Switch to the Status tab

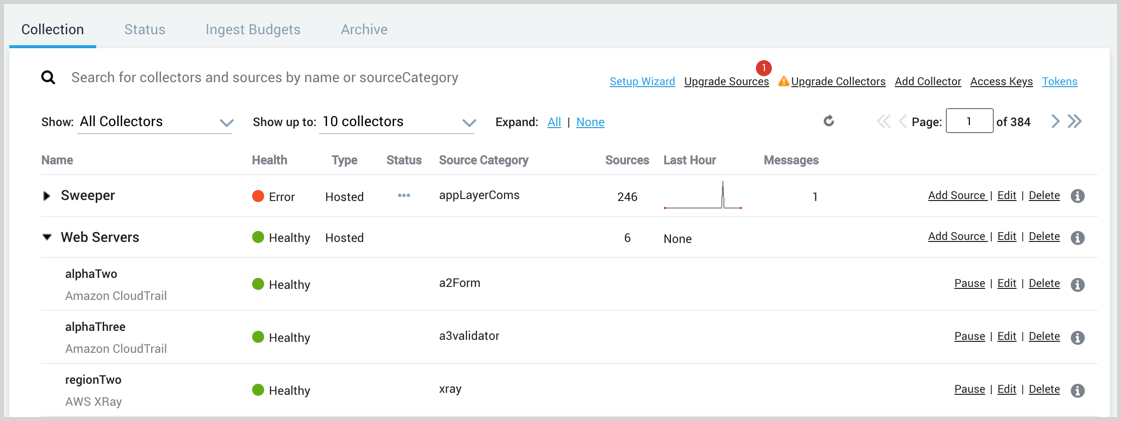point(145,30)
